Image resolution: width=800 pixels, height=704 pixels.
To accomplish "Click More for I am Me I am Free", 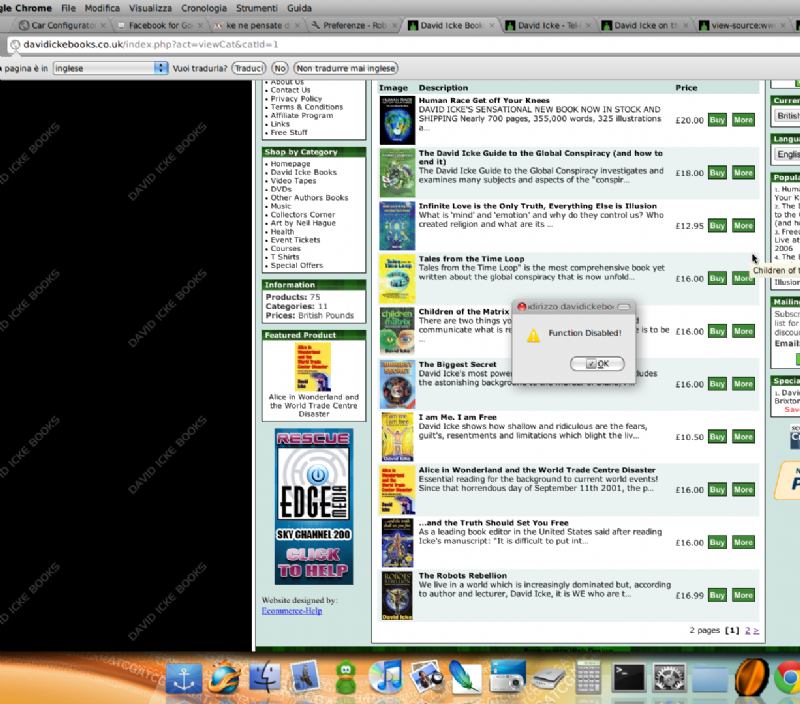I will 743,437.
